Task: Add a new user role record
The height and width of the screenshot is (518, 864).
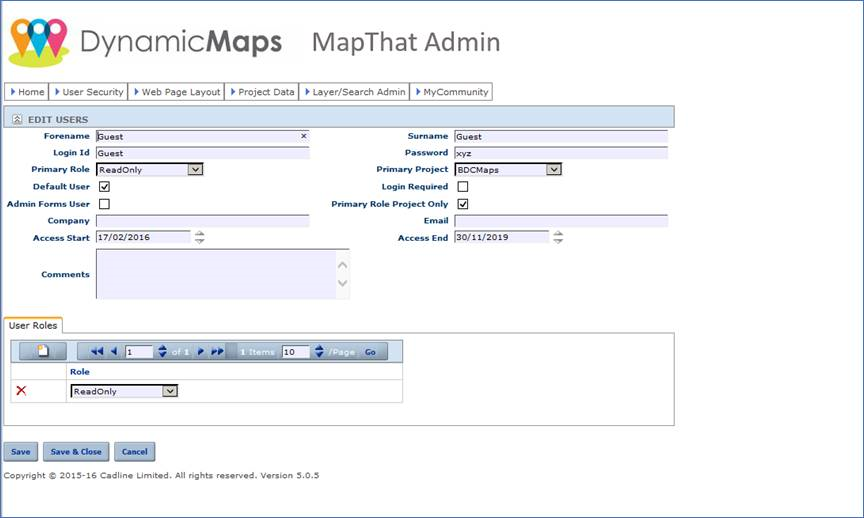Action: click(x=43, y=351)
